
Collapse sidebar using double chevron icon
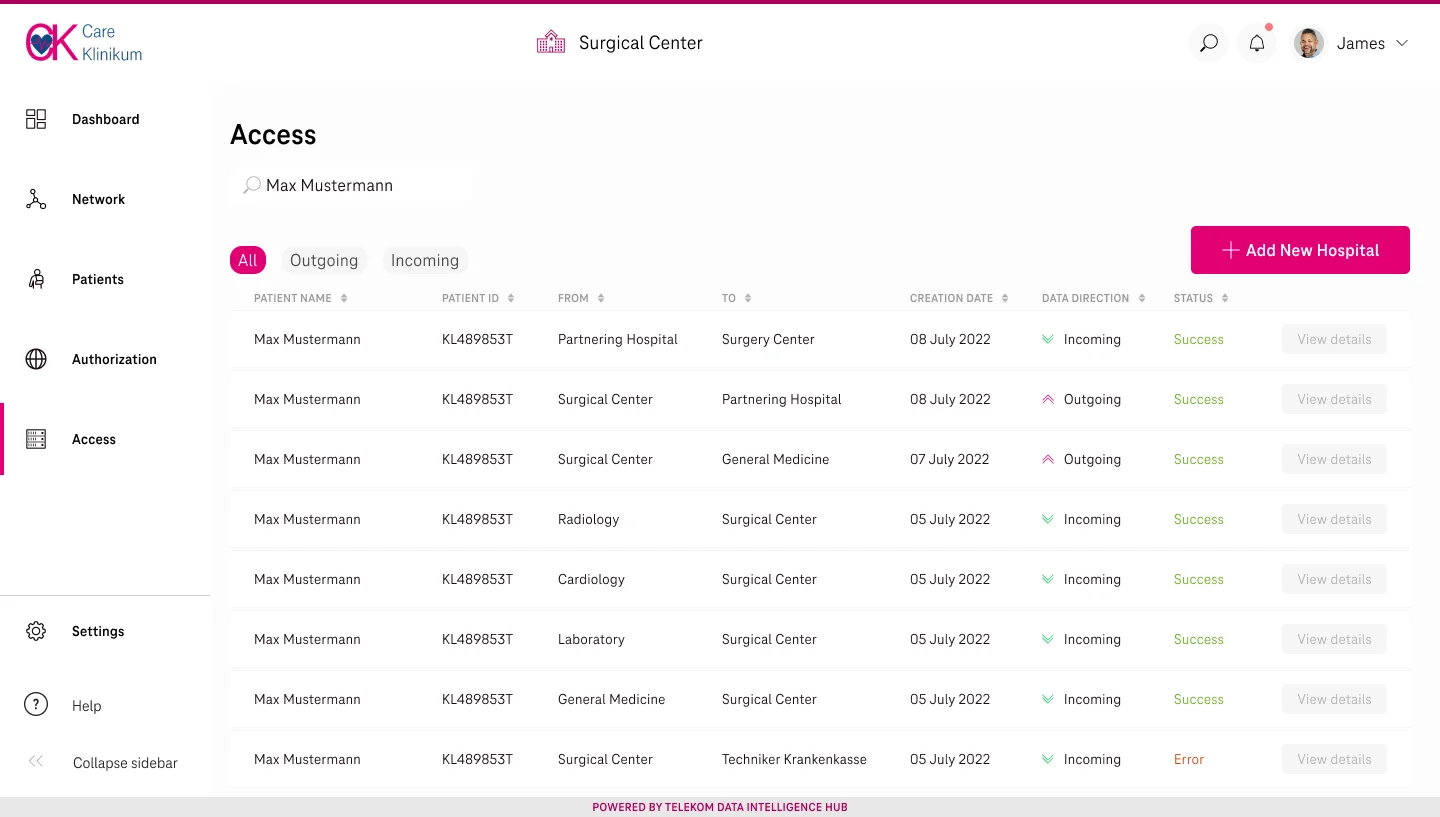click(x=36, y=762)
